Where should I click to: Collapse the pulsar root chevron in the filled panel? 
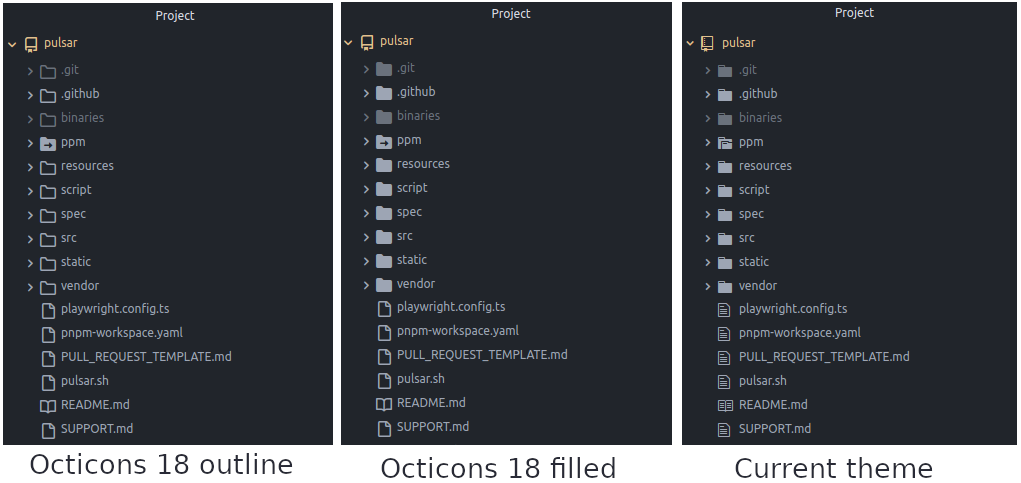coord(349,42)
